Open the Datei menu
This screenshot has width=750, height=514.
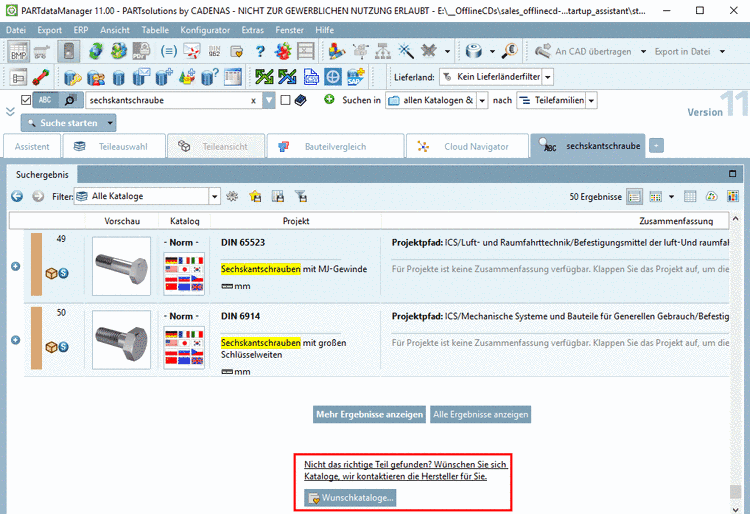(16, 30)
